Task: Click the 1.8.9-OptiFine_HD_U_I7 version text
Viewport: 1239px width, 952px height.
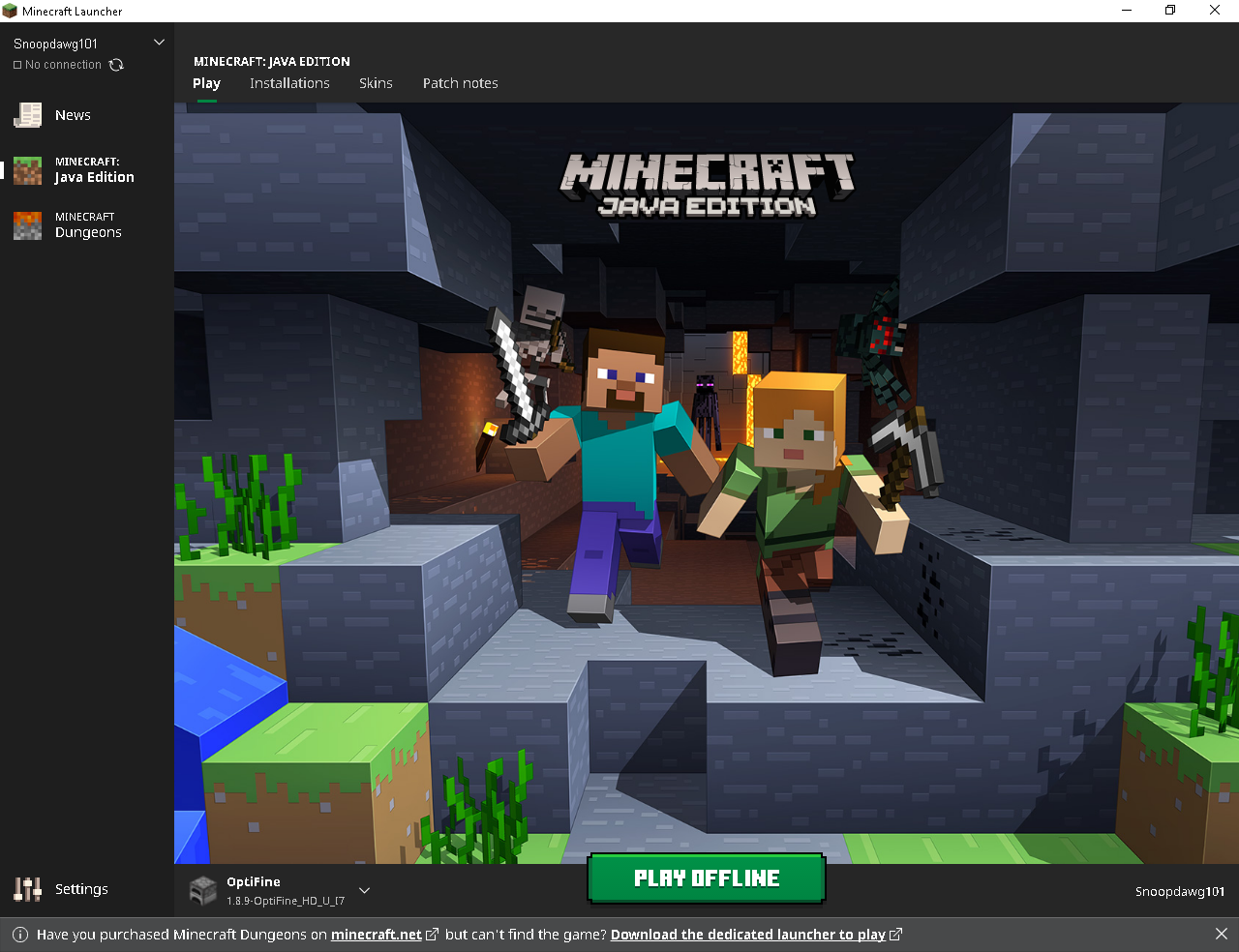Action: pos(286,901)
